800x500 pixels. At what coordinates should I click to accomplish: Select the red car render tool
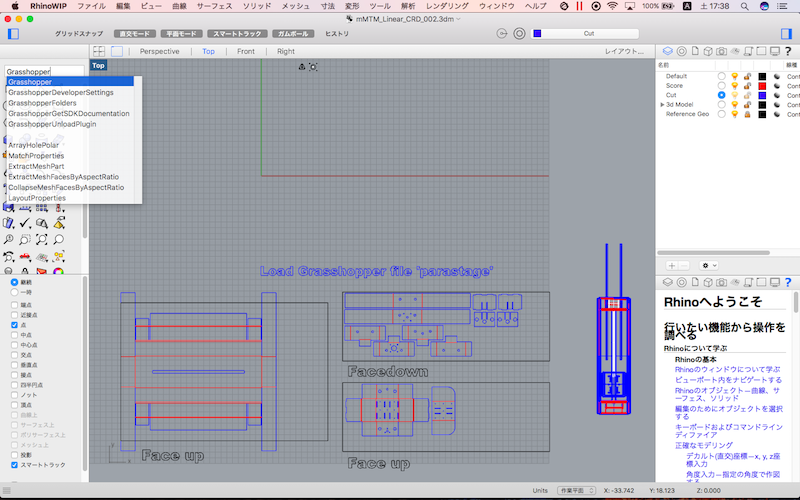24,256
